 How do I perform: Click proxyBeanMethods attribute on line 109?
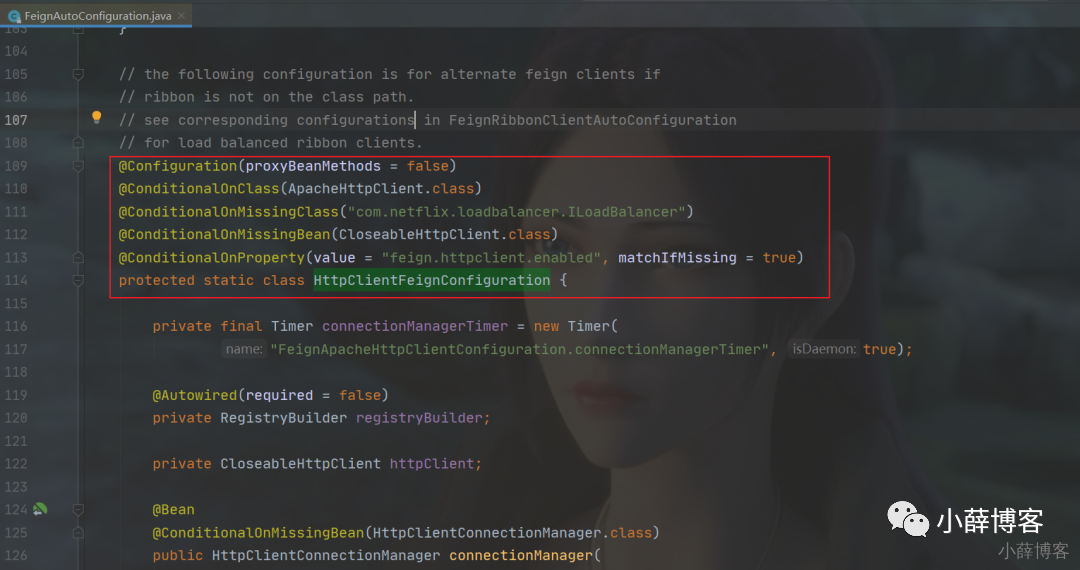[x=313, y=166]
